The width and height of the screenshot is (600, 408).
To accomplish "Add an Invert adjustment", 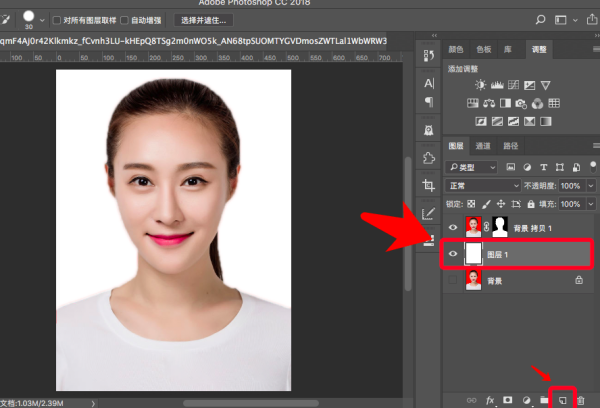I will 481,122.
